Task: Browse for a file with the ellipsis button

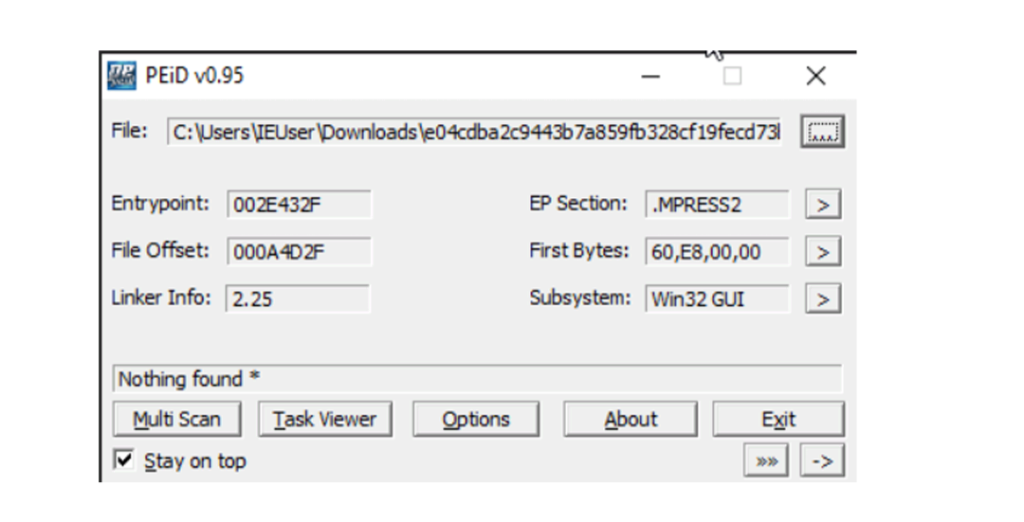Action: pyautogui.click(x=822, y=132)
